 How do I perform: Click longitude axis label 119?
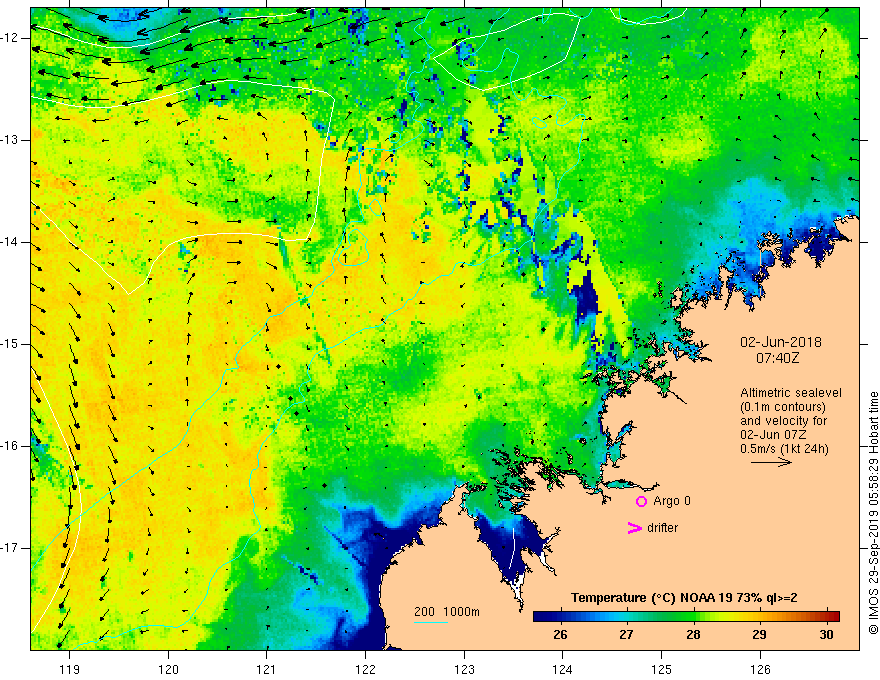70,669
